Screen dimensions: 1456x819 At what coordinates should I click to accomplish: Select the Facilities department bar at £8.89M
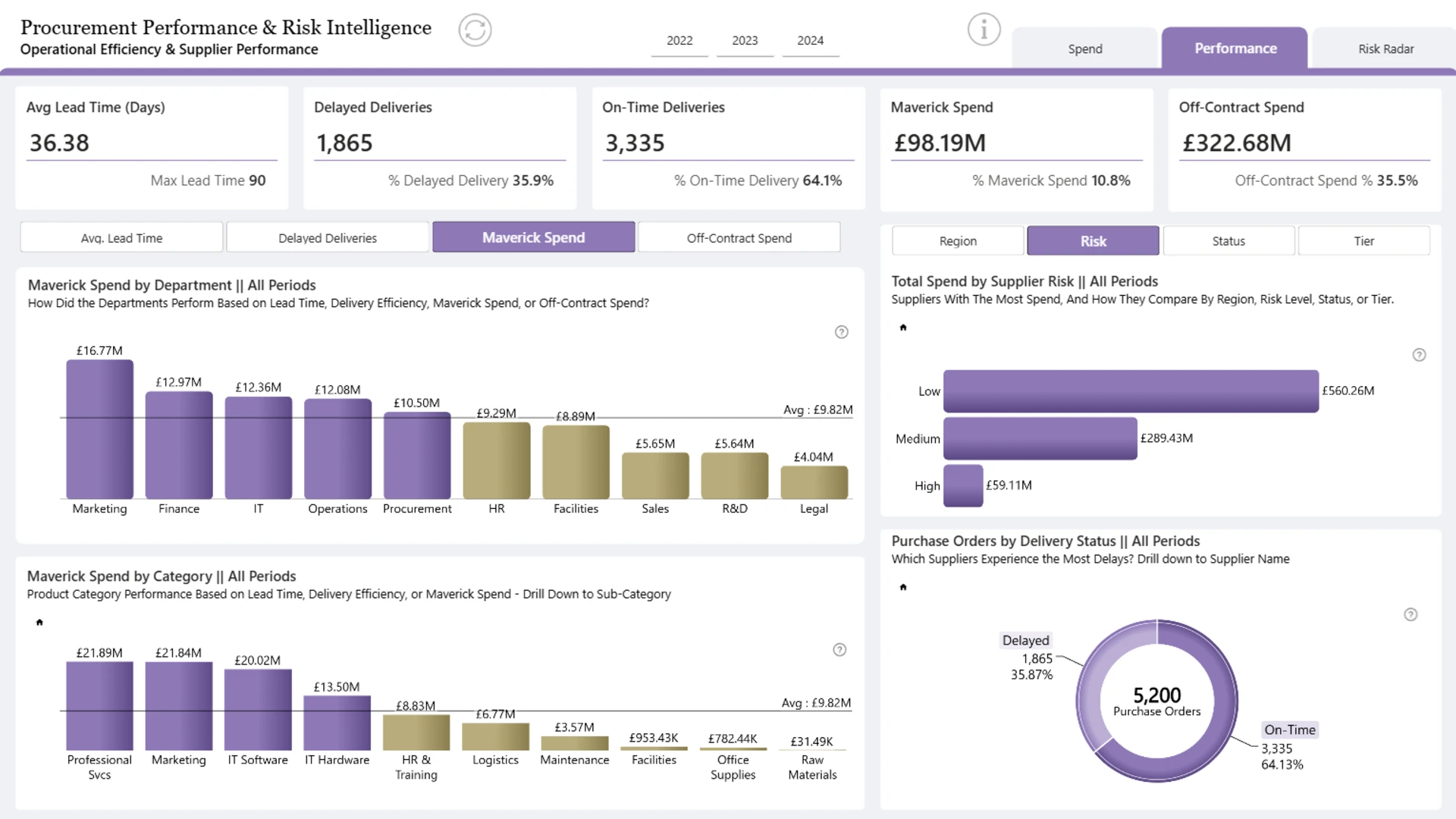tap(576, 462)
